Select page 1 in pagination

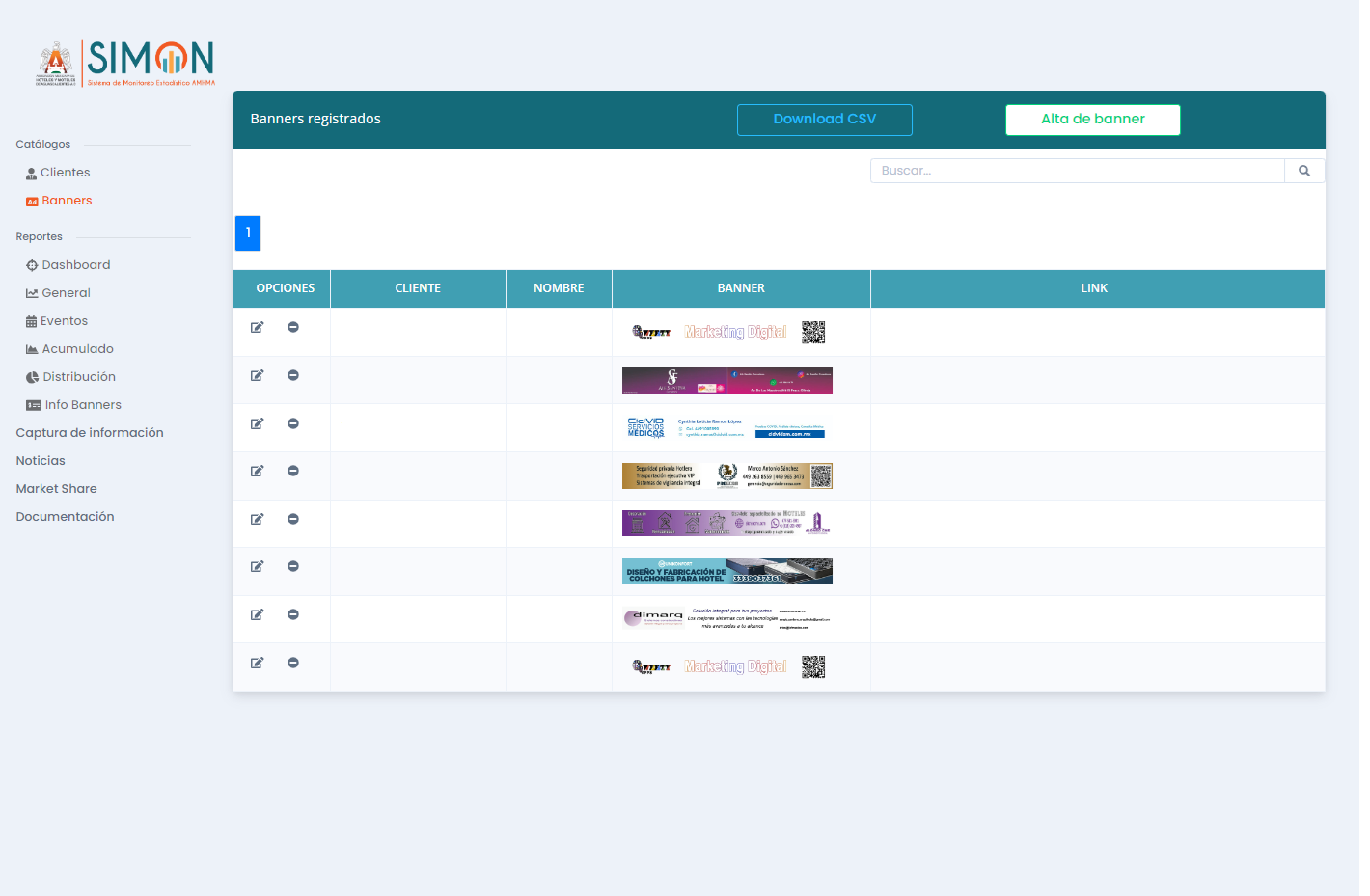click(x=248, y=233)
